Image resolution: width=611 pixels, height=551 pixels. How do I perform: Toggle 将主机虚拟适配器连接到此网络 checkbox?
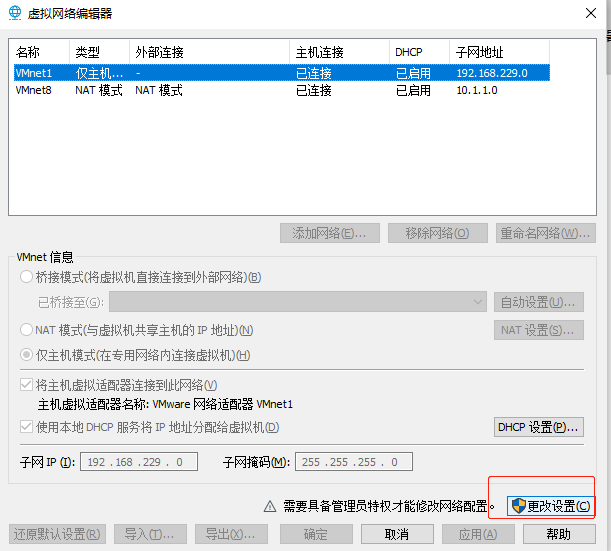[x=26, y=385]
